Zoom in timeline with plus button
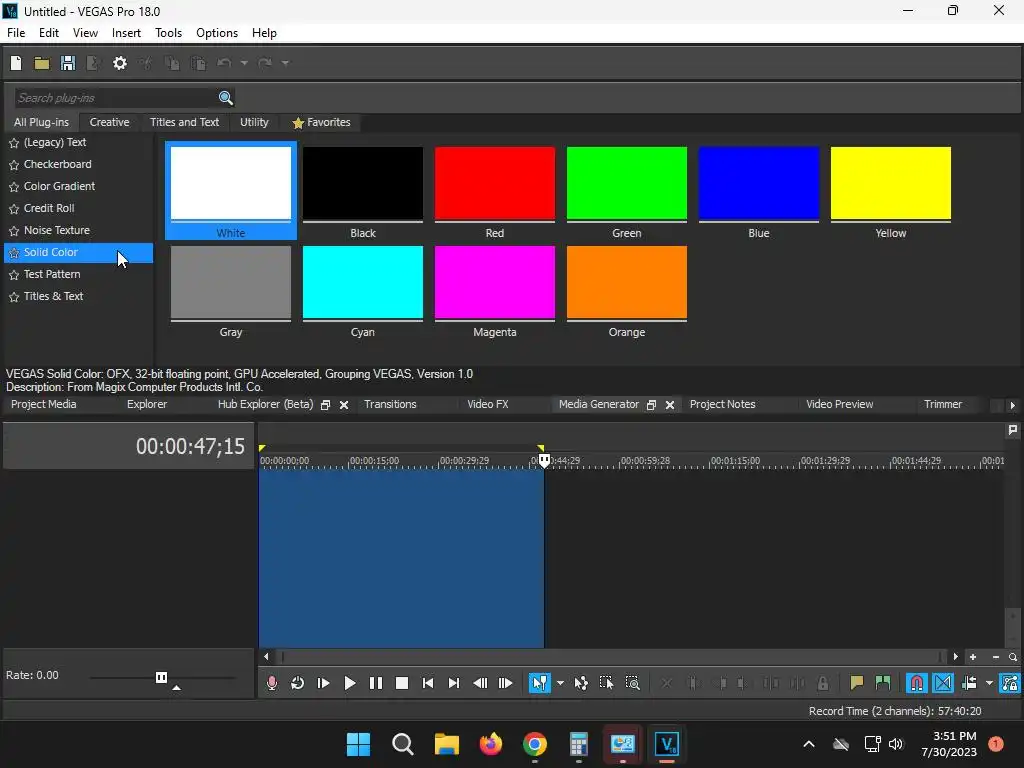The image size is (1024, 768). coord(973,657)
